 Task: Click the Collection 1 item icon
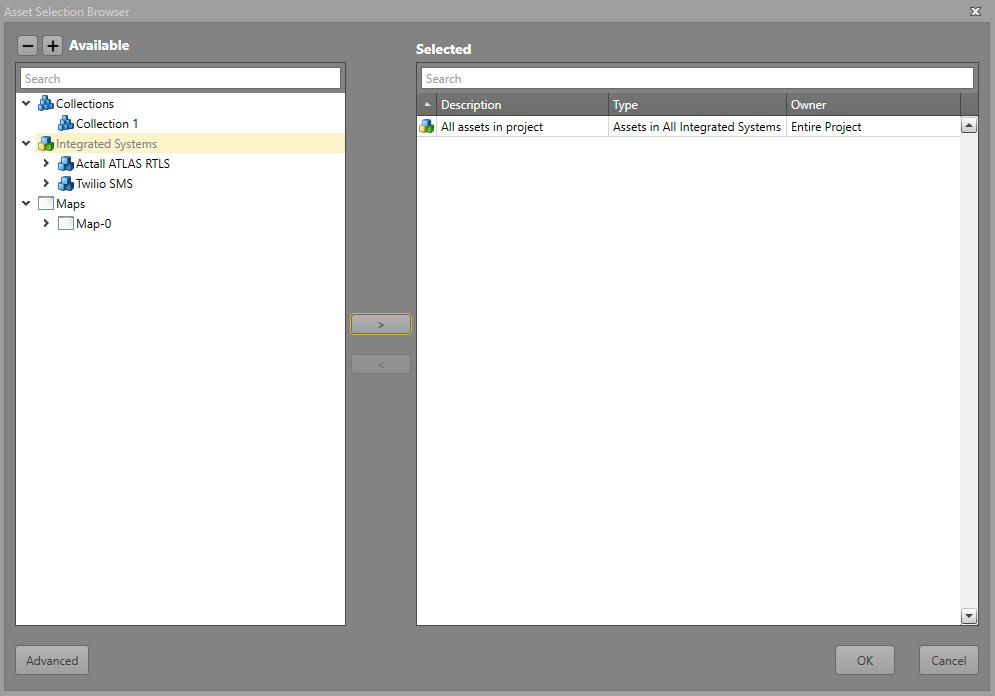(66, 124)
